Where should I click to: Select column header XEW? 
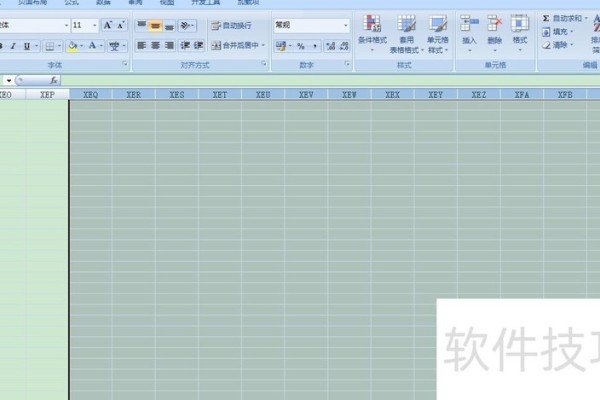point(349,95)
